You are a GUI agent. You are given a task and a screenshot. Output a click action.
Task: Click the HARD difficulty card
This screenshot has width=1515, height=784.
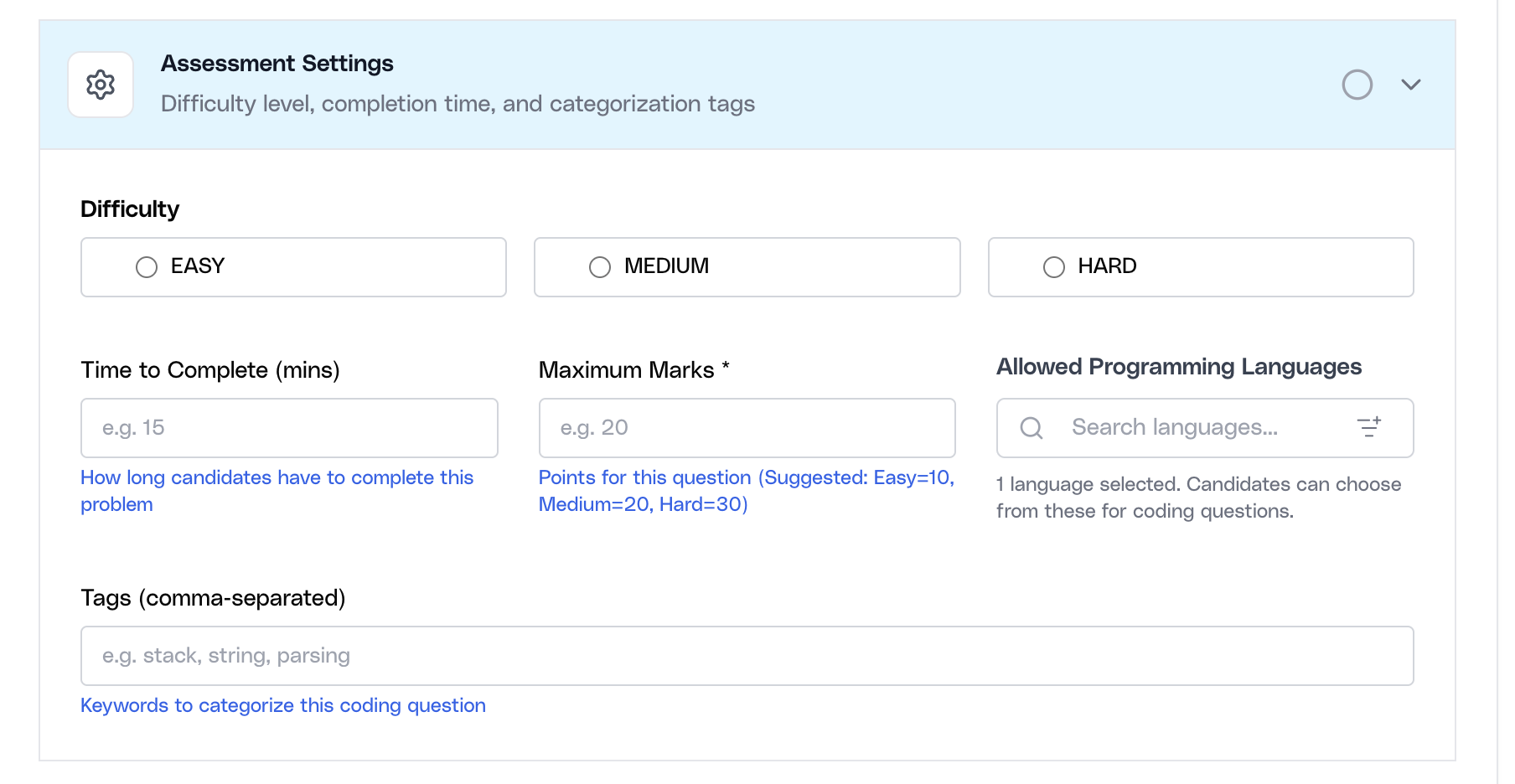click(1201, 266)
